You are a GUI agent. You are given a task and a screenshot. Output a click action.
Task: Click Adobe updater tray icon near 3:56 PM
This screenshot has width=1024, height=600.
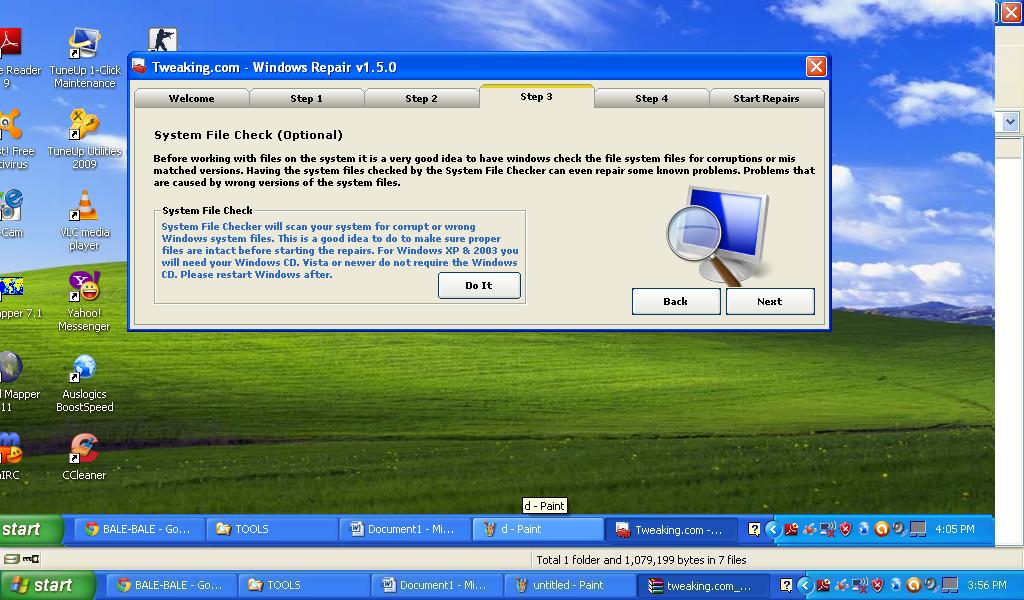click(x=823, y=585)
